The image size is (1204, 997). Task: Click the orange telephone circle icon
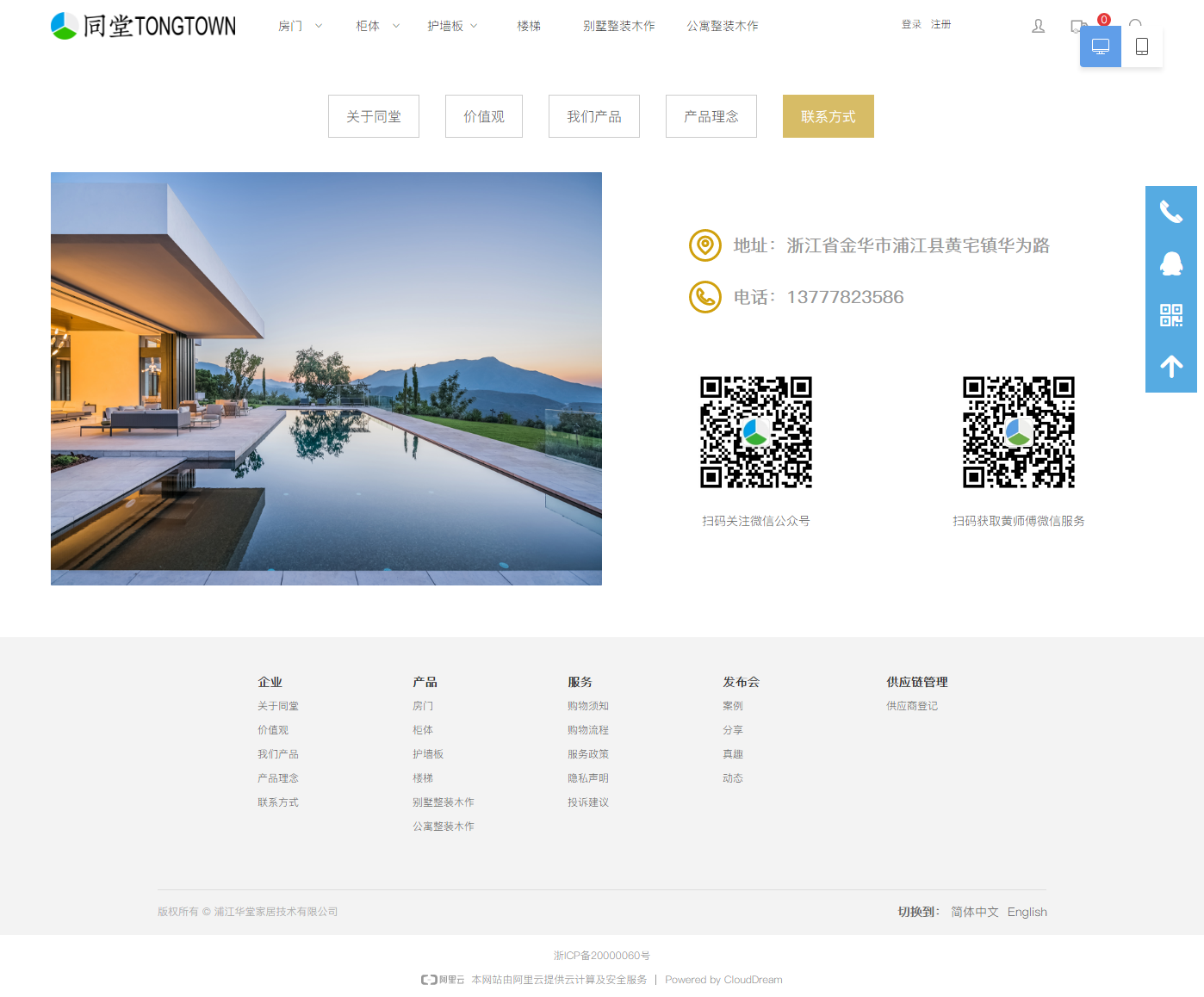coord(704,297)
